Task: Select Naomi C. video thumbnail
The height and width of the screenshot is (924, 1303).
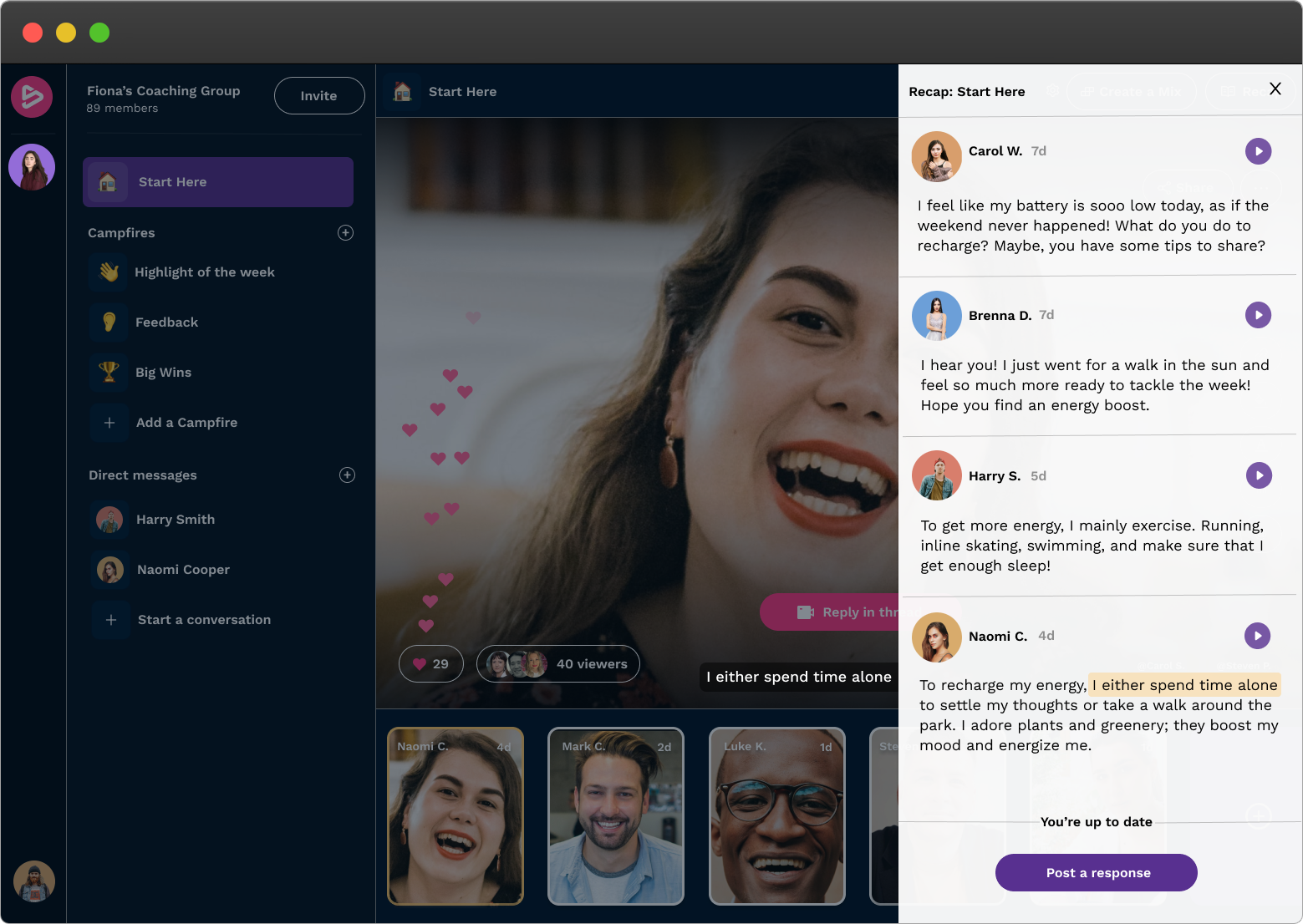Action: click(456, 816)
